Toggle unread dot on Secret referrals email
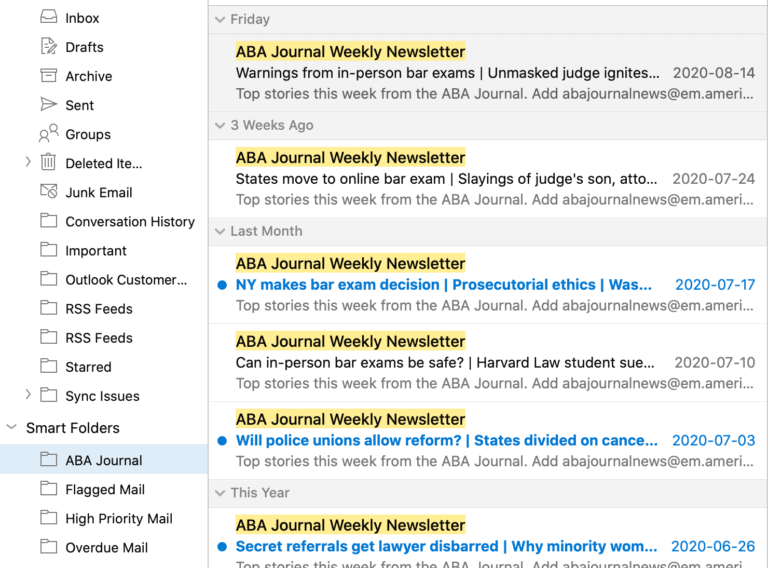The image size is (768, 568). [222, 546]
